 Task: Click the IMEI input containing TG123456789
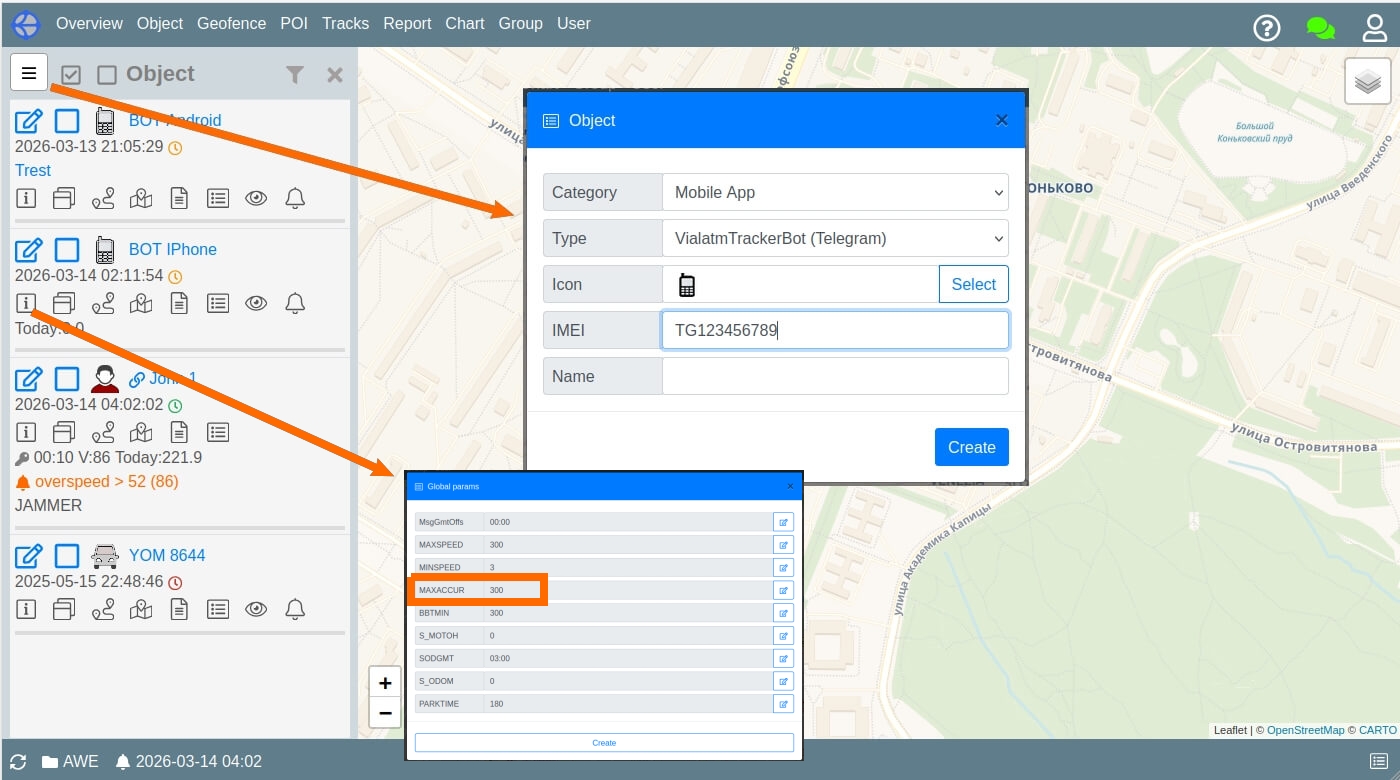(835, 329)
